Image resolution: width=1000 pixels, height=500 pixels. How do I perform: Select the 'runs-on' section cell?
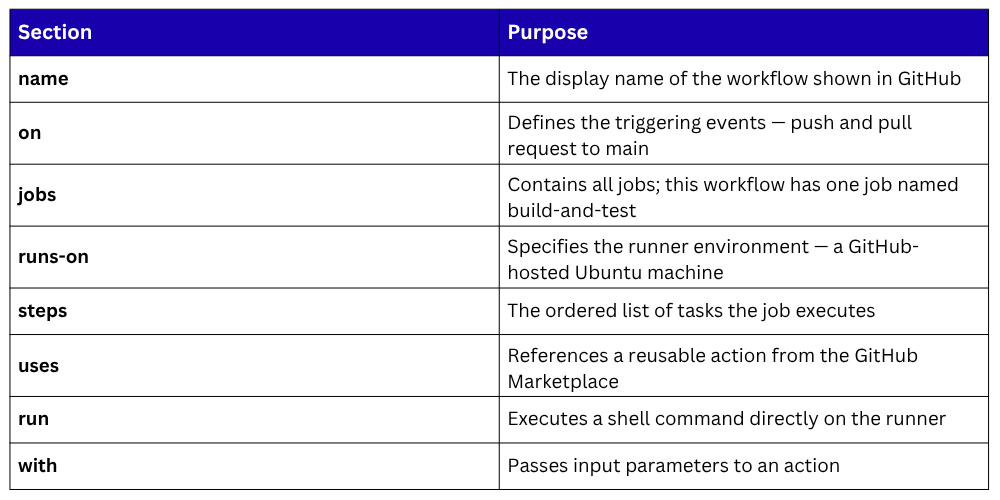point(53,256)
